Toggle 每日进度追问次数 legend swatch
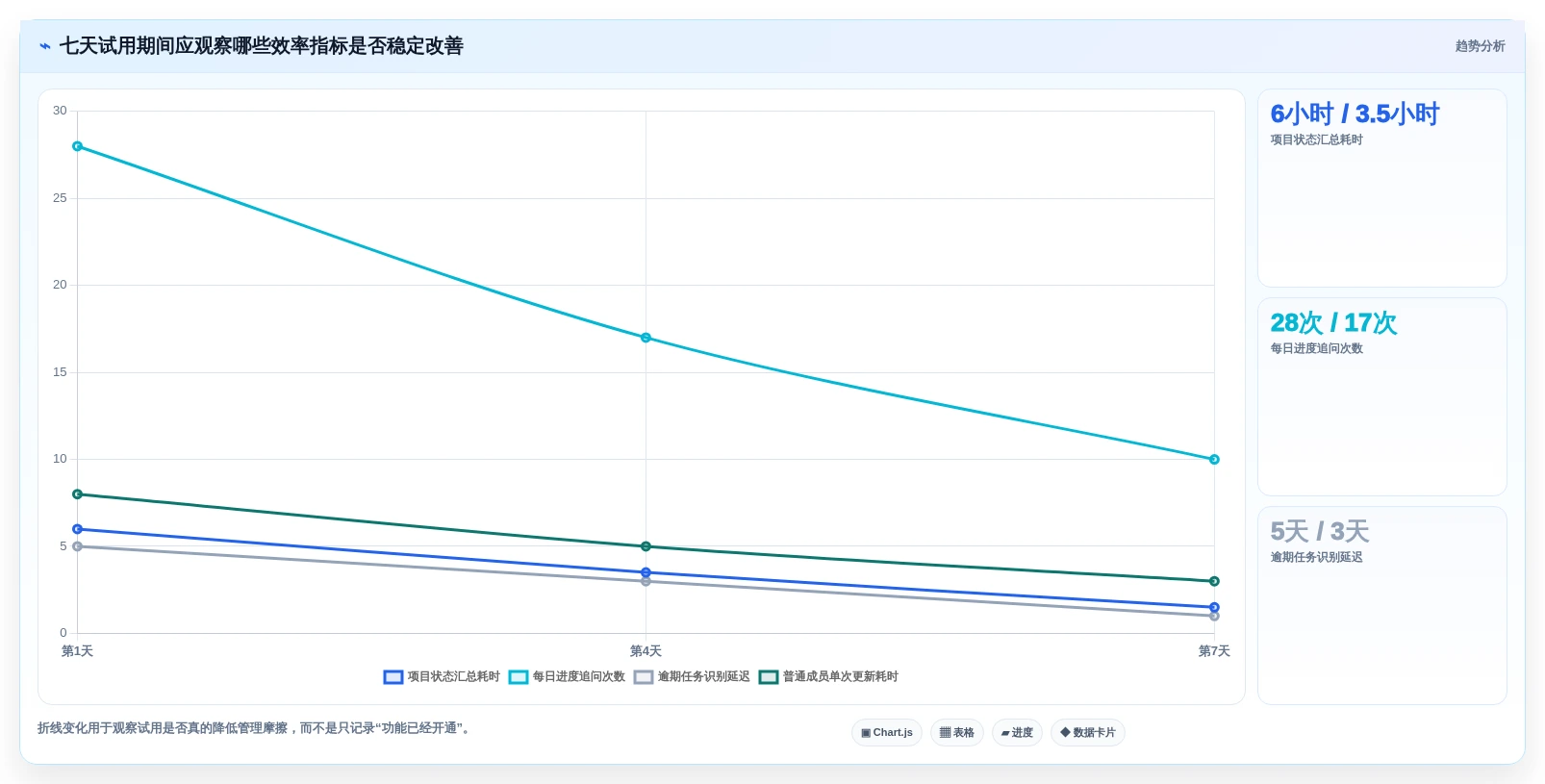The width and height of the screenshot is (1545, 784). [518, 677]
